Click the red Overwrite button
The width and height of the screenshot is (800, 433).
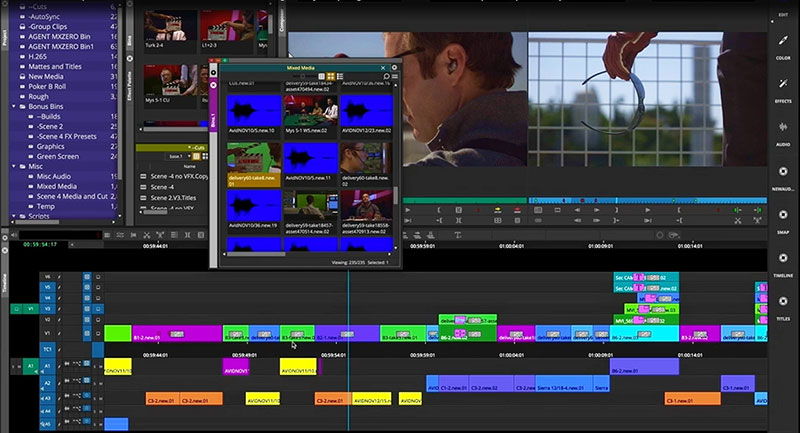click(517, 210)
